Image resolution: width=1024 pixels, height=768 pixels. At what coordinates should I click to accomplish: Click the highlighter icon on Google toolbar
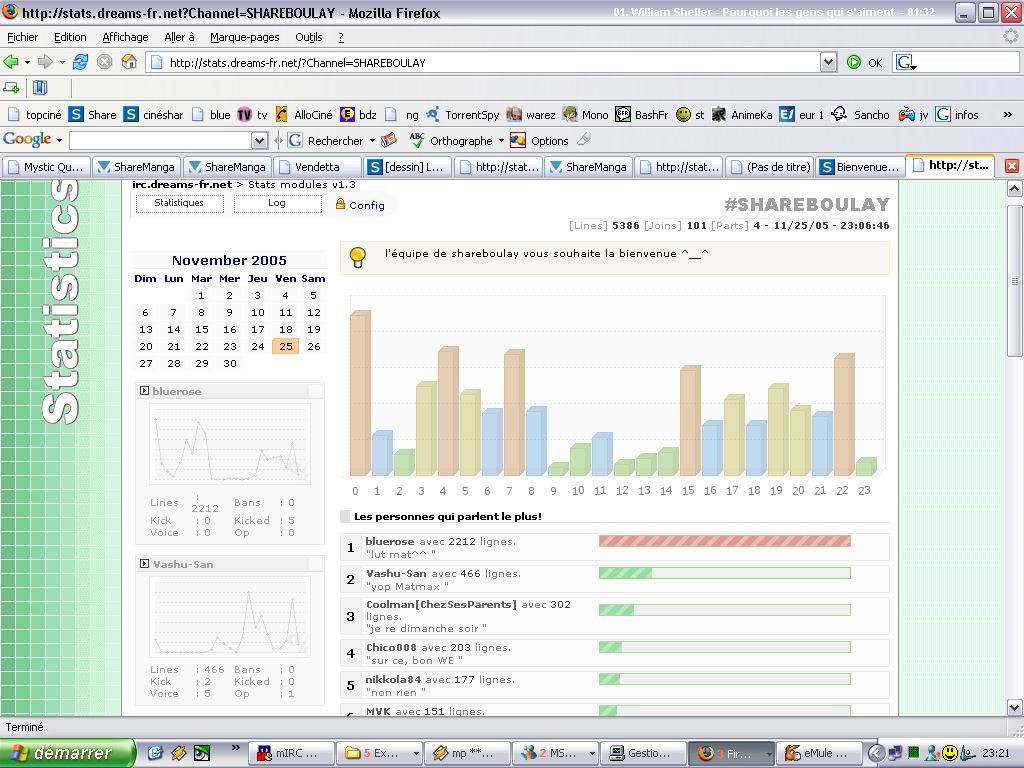[584, 139]
